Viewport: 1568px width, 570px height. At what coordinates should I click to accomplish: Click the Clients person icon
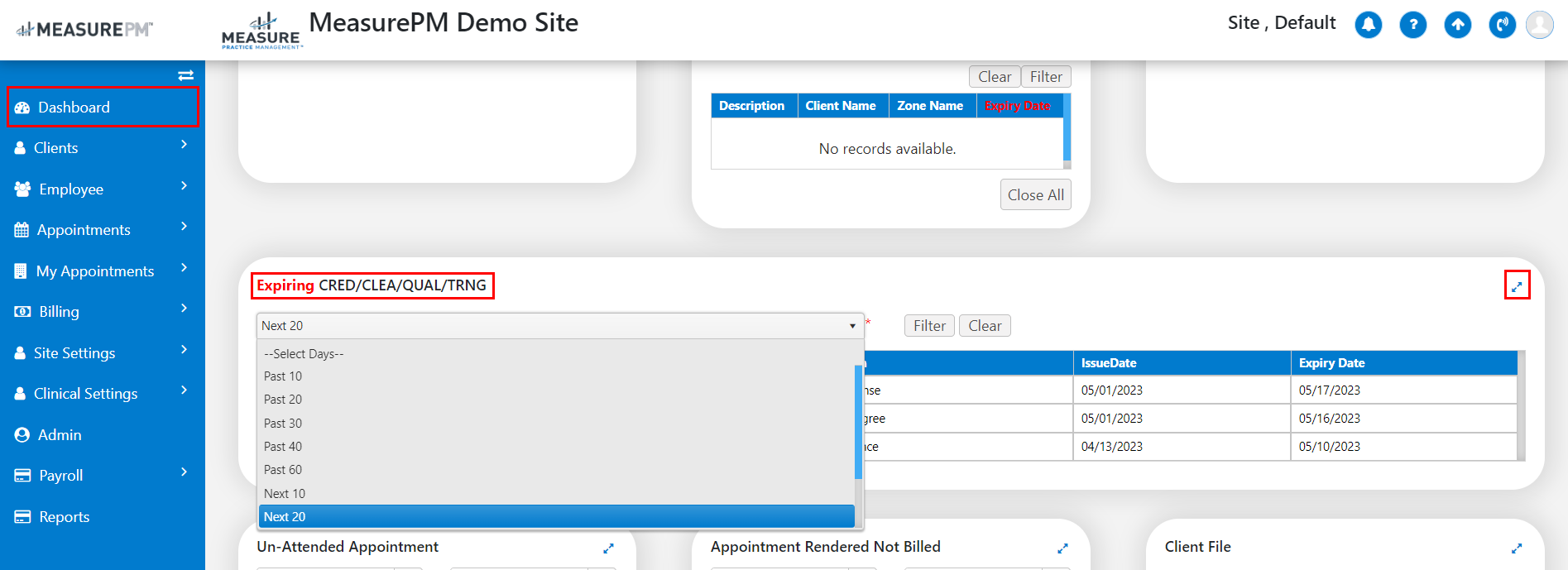[20, 148]
